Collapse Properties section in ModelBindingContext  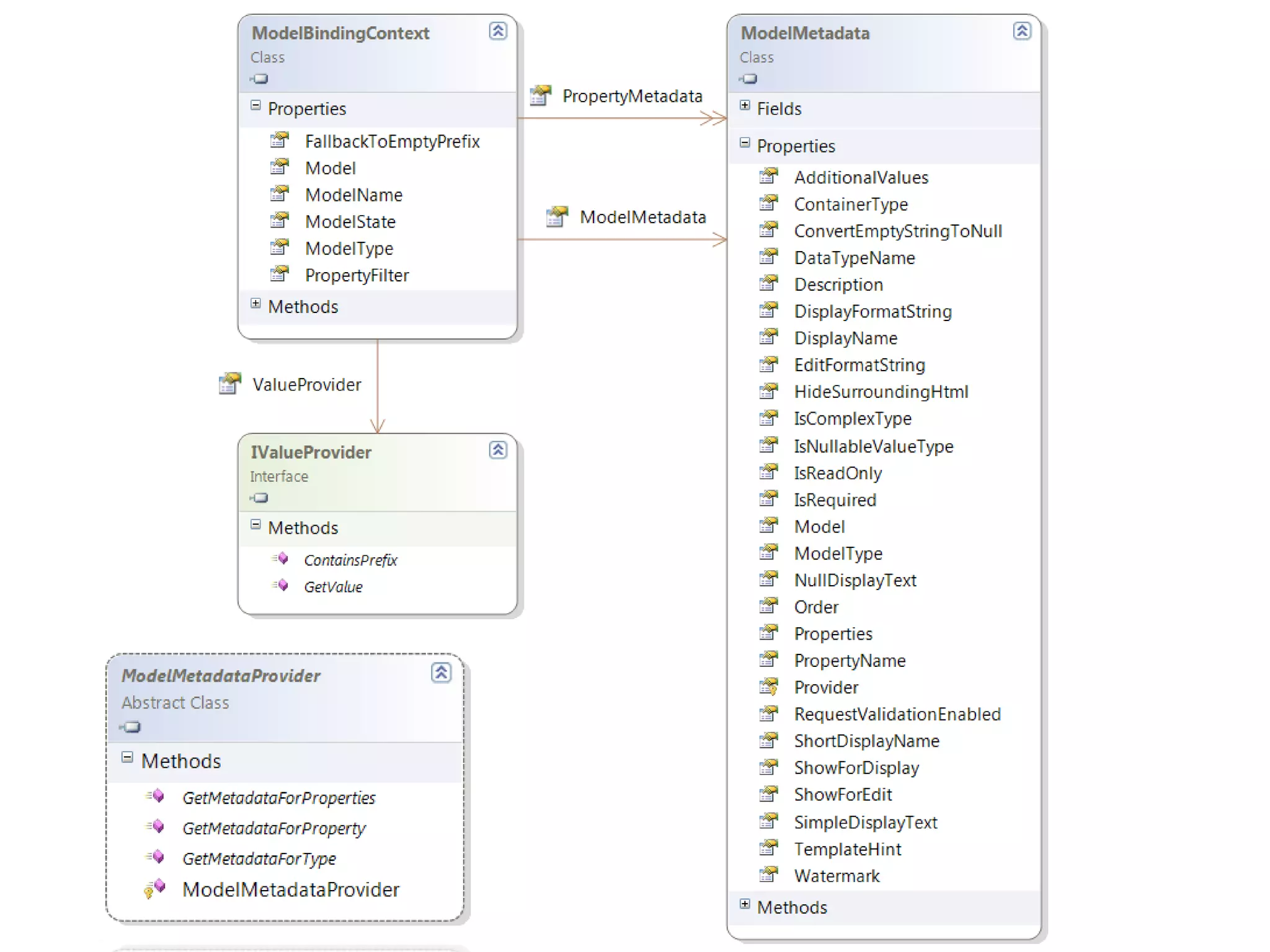coord(255,106)
